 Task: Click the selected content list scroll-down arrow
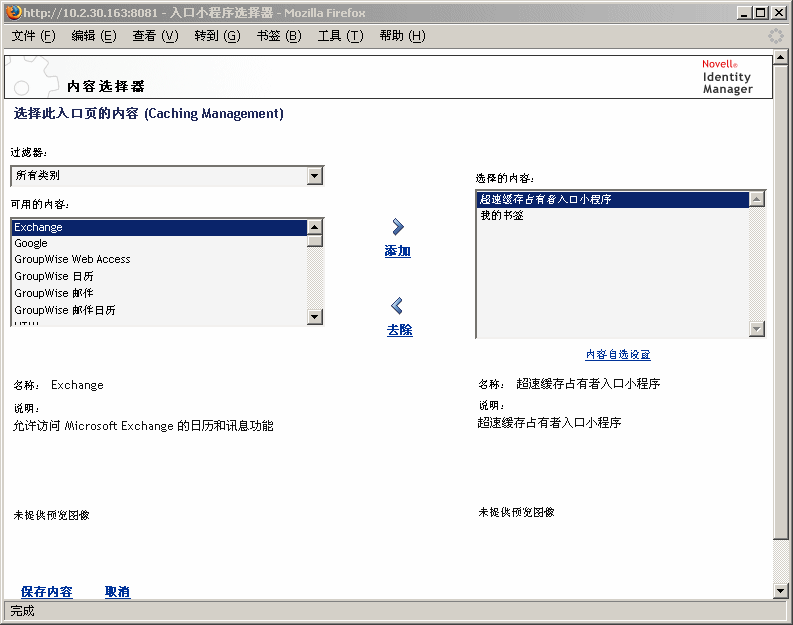point(757,329)
